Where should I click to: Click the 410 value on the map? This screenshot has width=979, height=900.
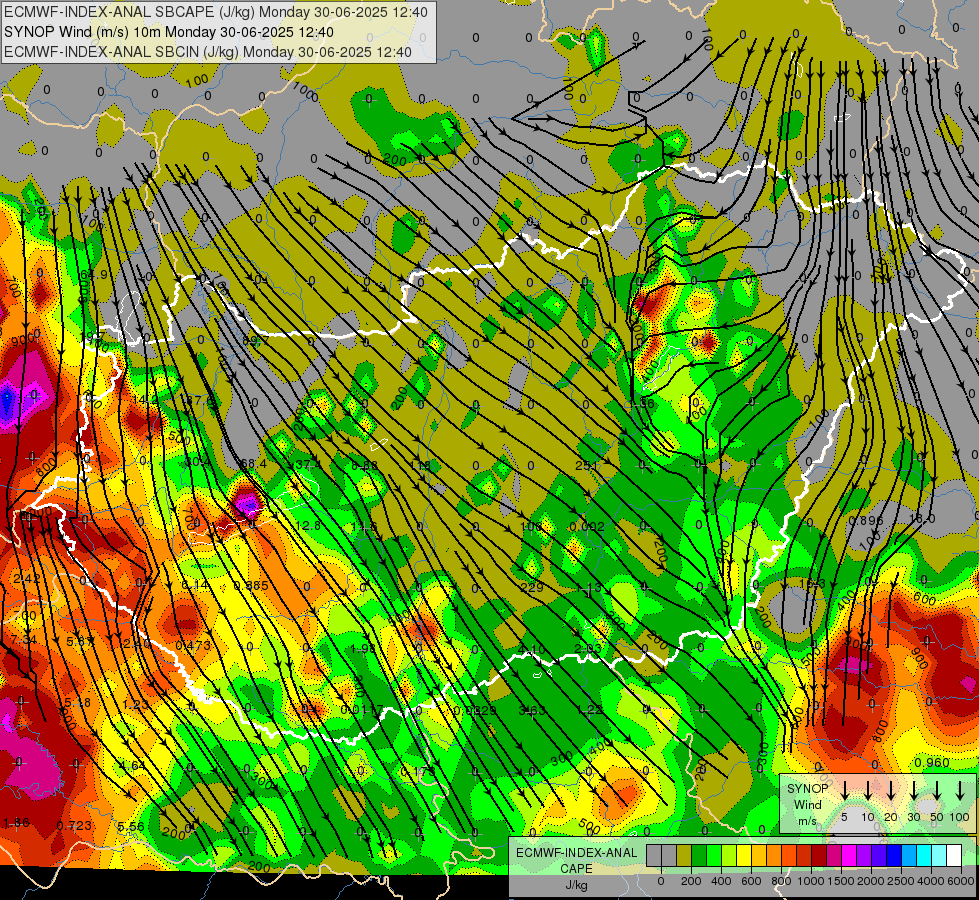[531, 650]
